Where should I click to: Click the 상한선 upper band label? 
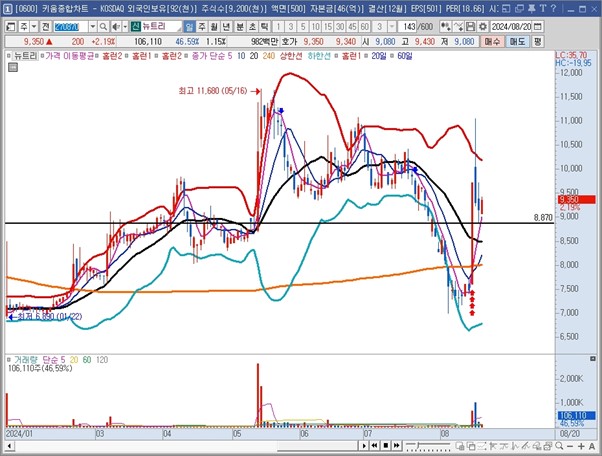[x=291, y=56]
